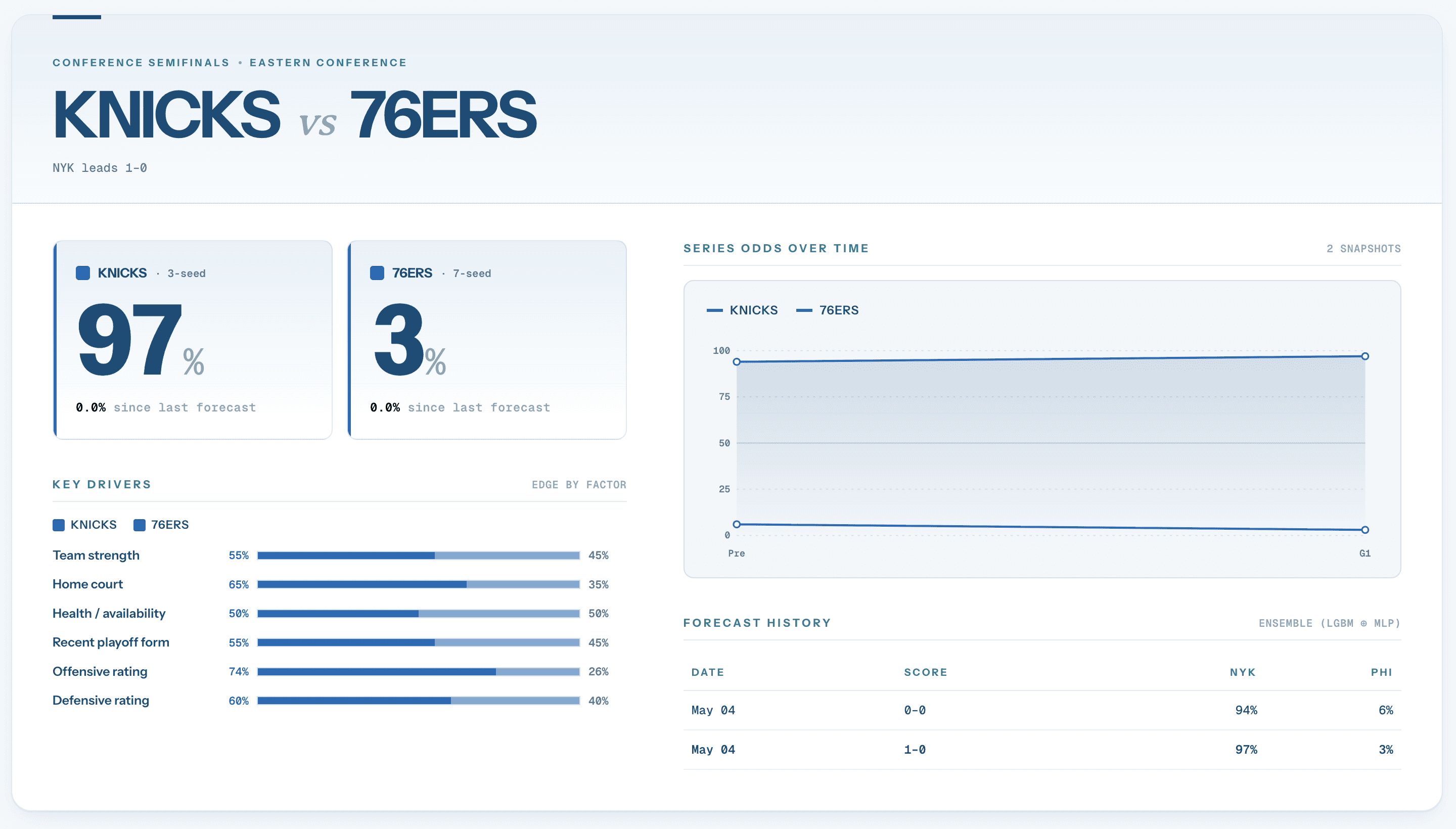Click the "CONFERENCE SEMIFINALS" label

[141, 63]
